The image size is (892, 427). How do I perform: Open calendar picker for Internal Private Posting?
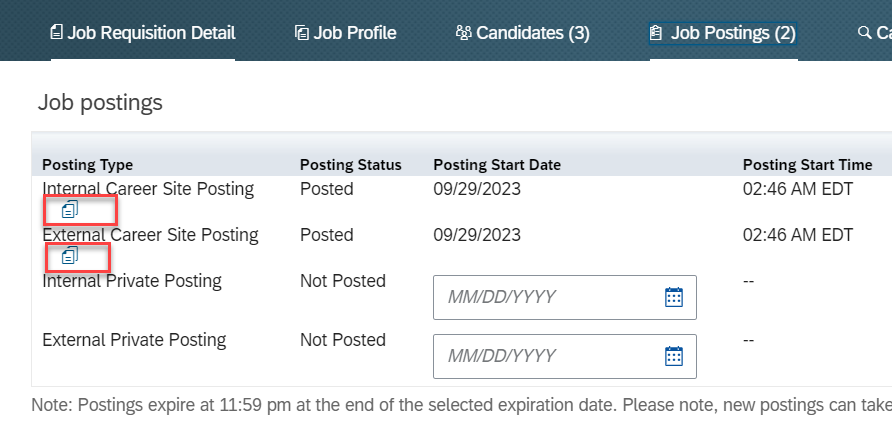click(674, 297)
